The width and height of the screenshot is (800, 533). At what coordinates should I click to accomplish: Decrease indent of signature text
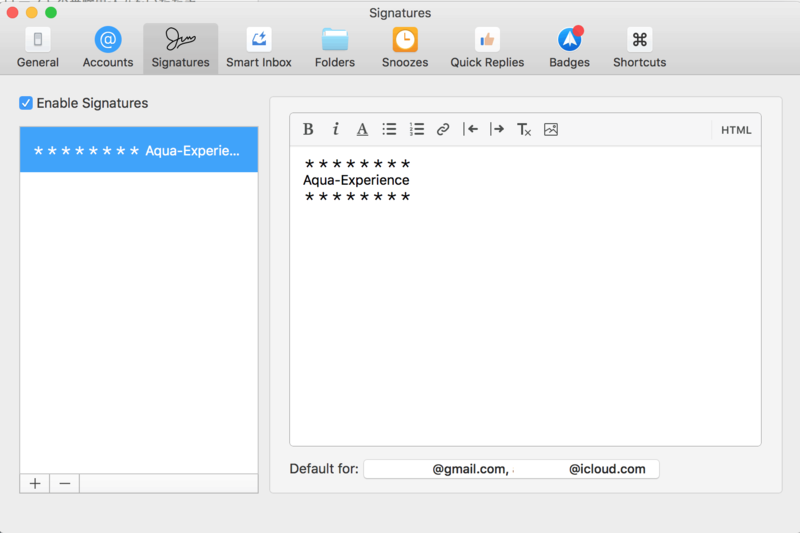click(x=470, y=130)
